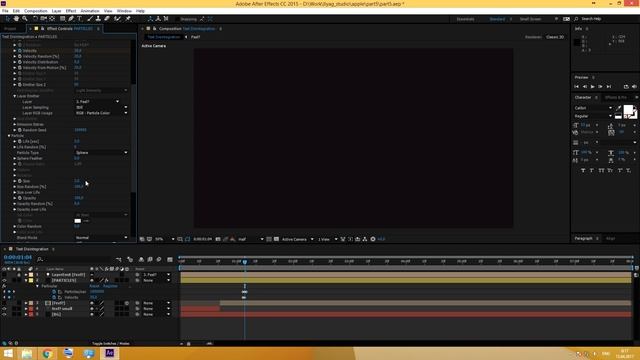Play the preview in the Preview panel
640x360 pixels.
(x=592, y=87)
